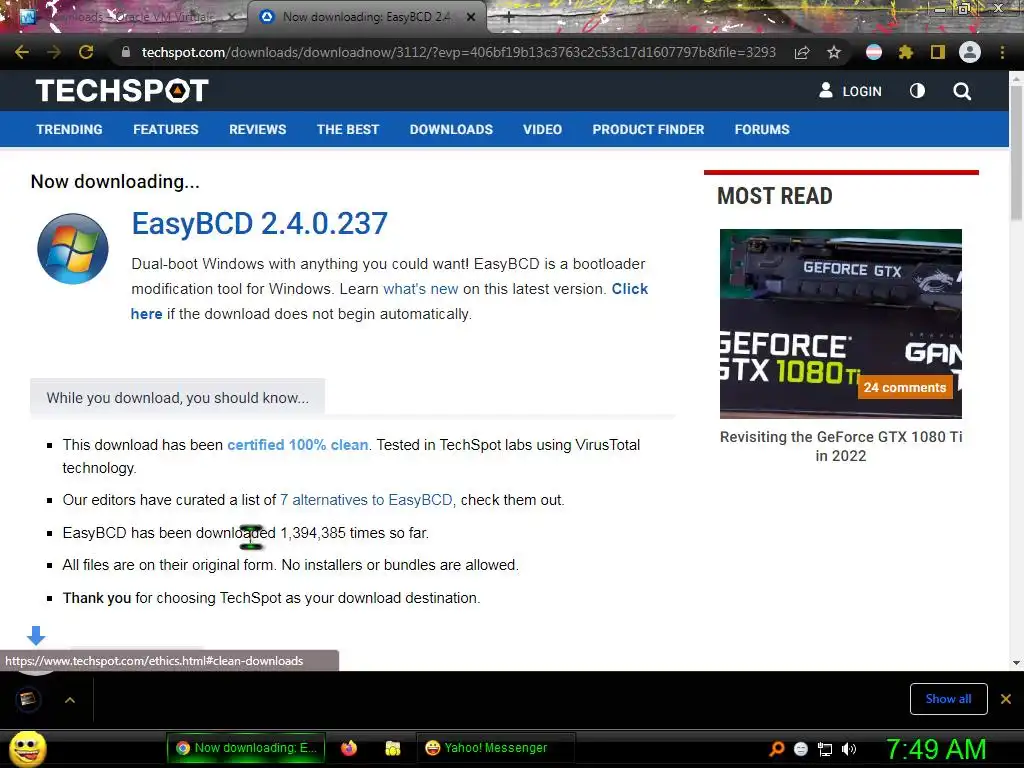Click the MOST READ heading

[x=775, y=196]
